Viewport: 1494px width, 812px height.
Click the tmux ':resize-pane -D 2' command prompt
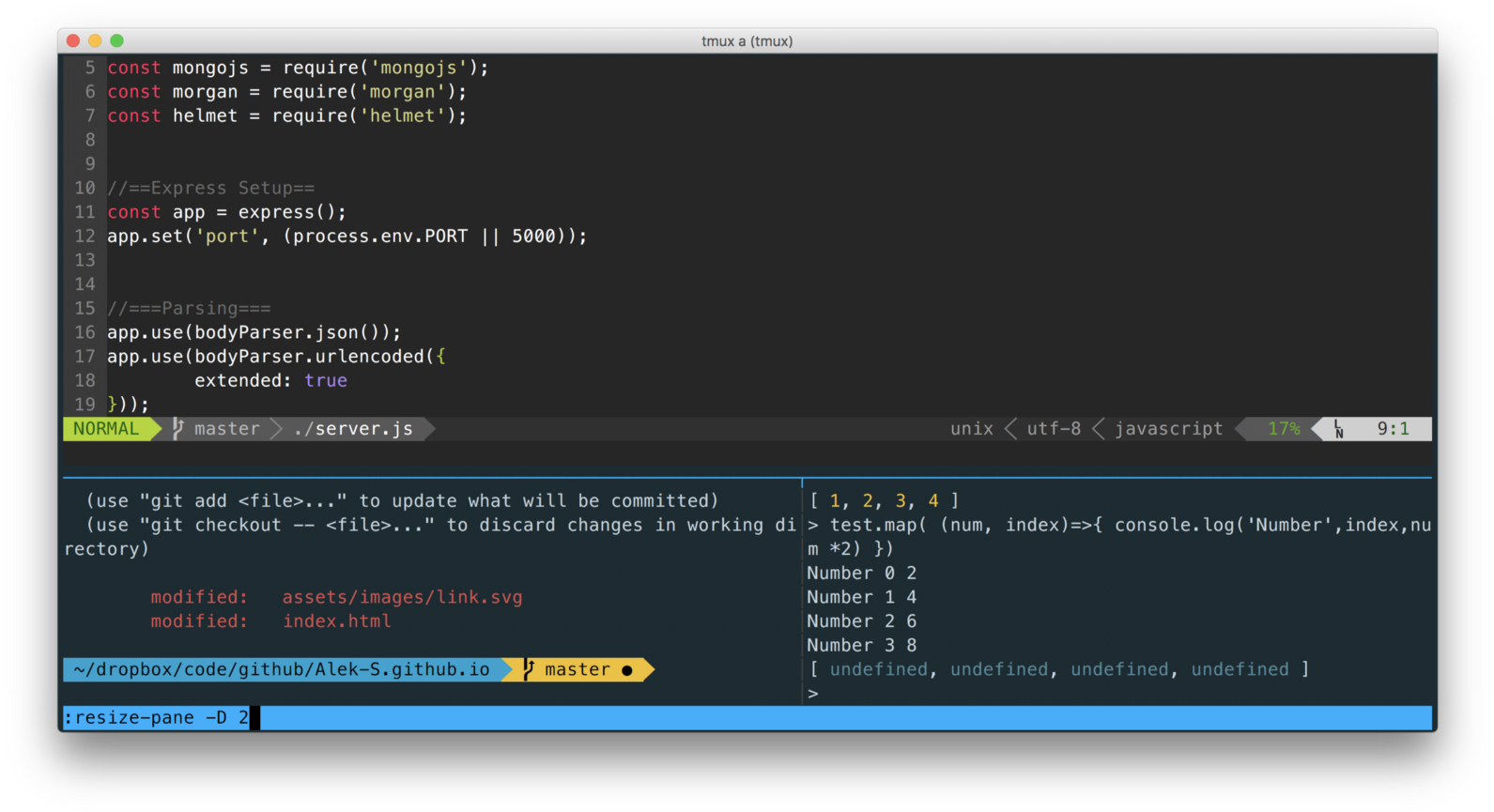click(156, 718)
